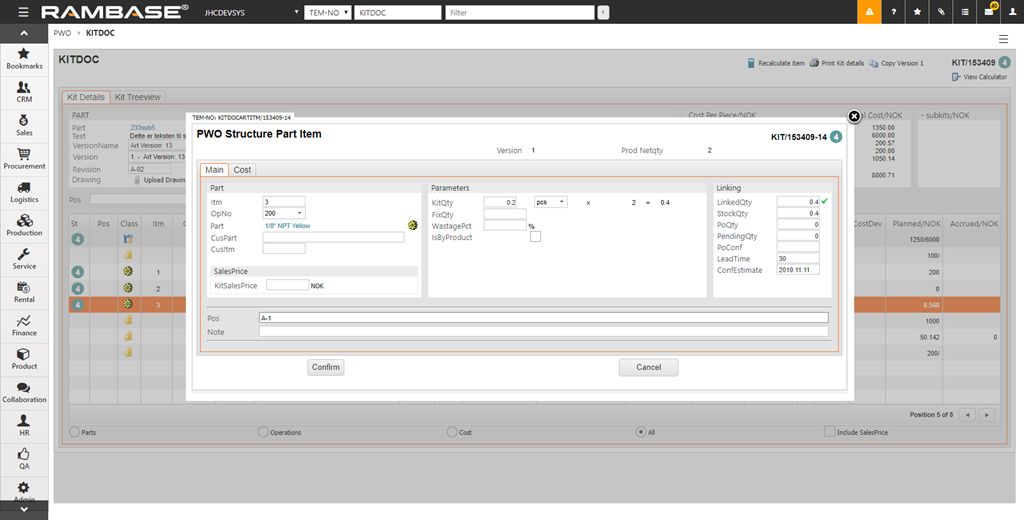The width and height of the screenshot is (1024, 520).
Task: Select the Operations radio button
Action: tap(263, 432)
